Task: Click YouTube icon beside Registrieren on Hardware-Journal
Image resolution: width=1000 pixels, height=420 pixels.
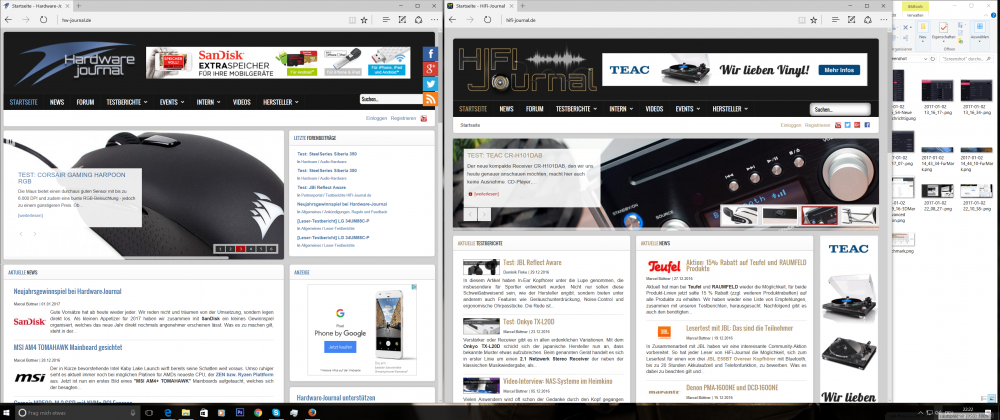Action: tap(423, 119)
